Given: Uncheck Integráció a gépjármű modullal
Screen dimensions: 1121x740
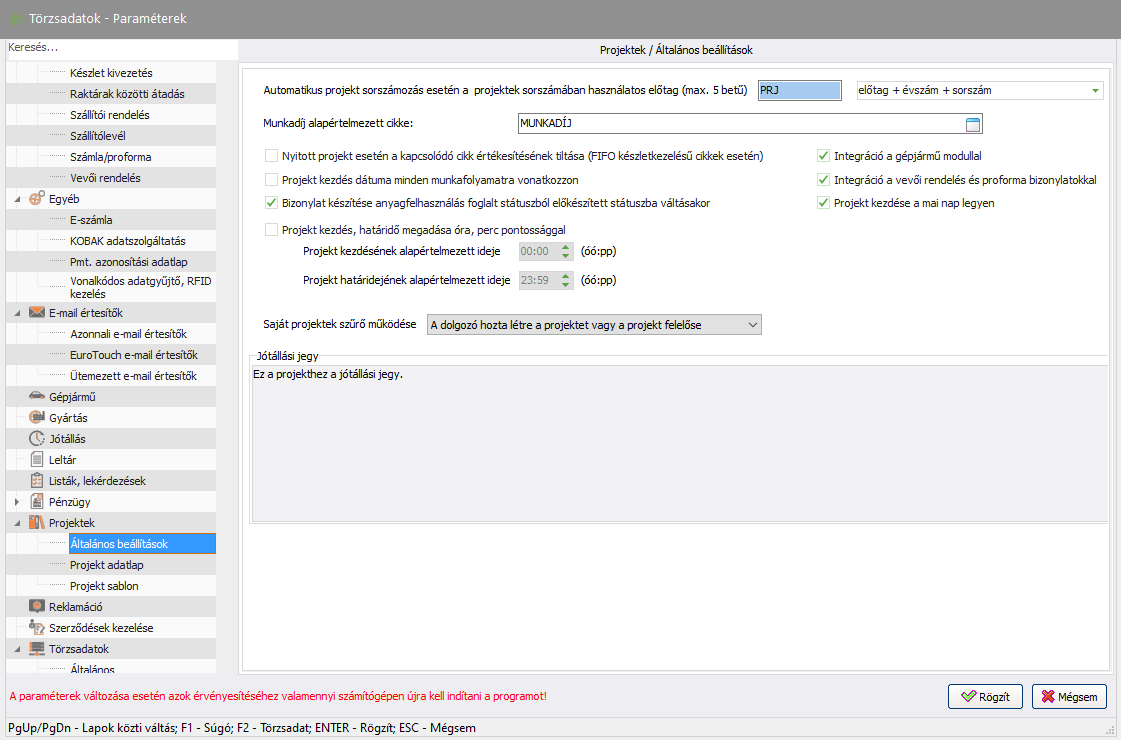Looking at the screenshot, I should (824, 156).
